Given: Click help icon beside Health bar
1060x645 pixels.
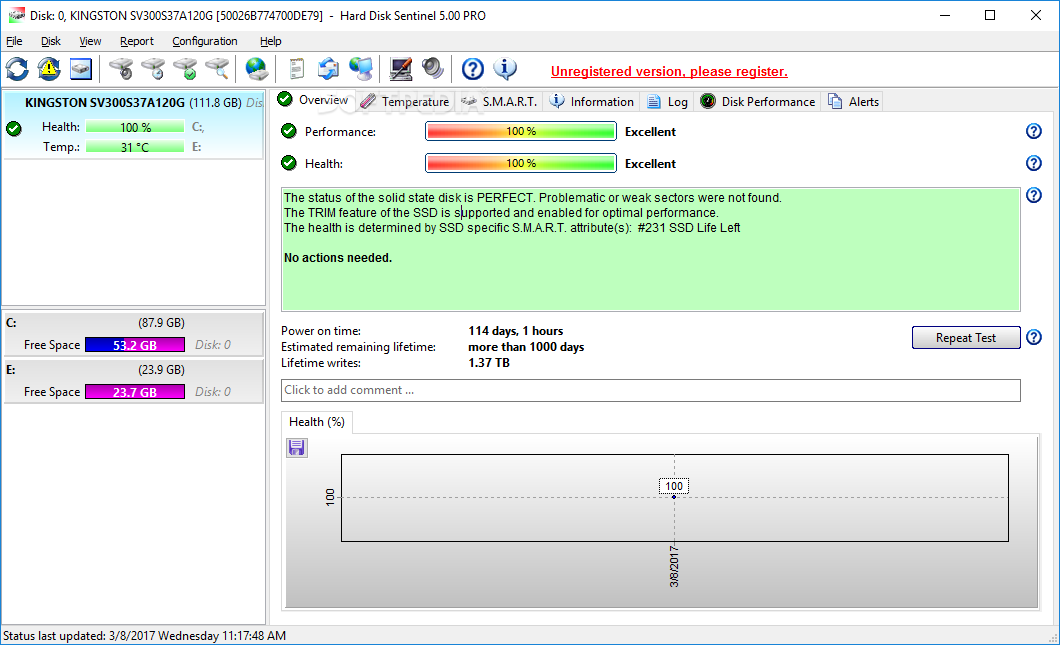Looking at the screenshot, I should (x=1034, y=163).
